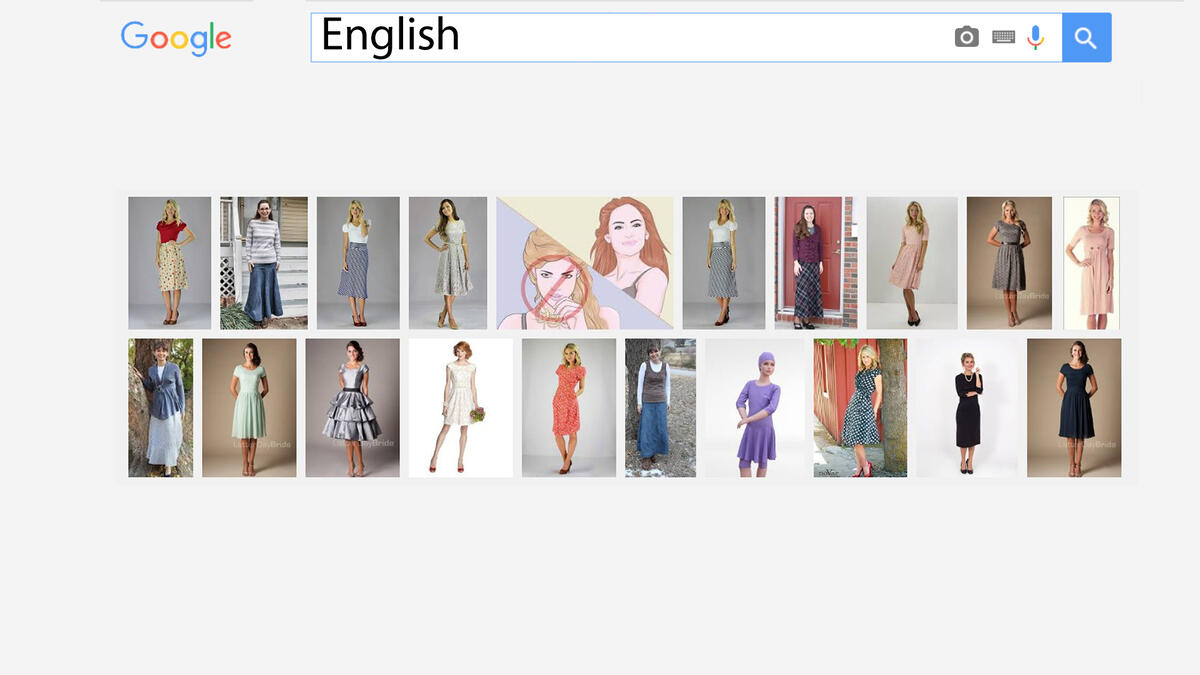
Task: Open the orange floral dress thumbnail
Action: coord(569,407)
